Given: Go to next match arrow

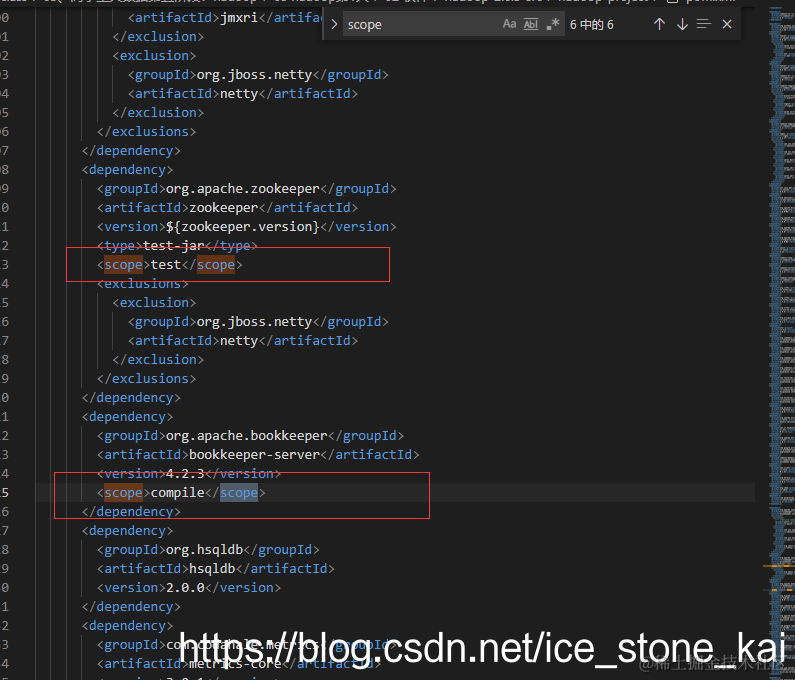Looking at the screenshot, I should tap(682, 24).
